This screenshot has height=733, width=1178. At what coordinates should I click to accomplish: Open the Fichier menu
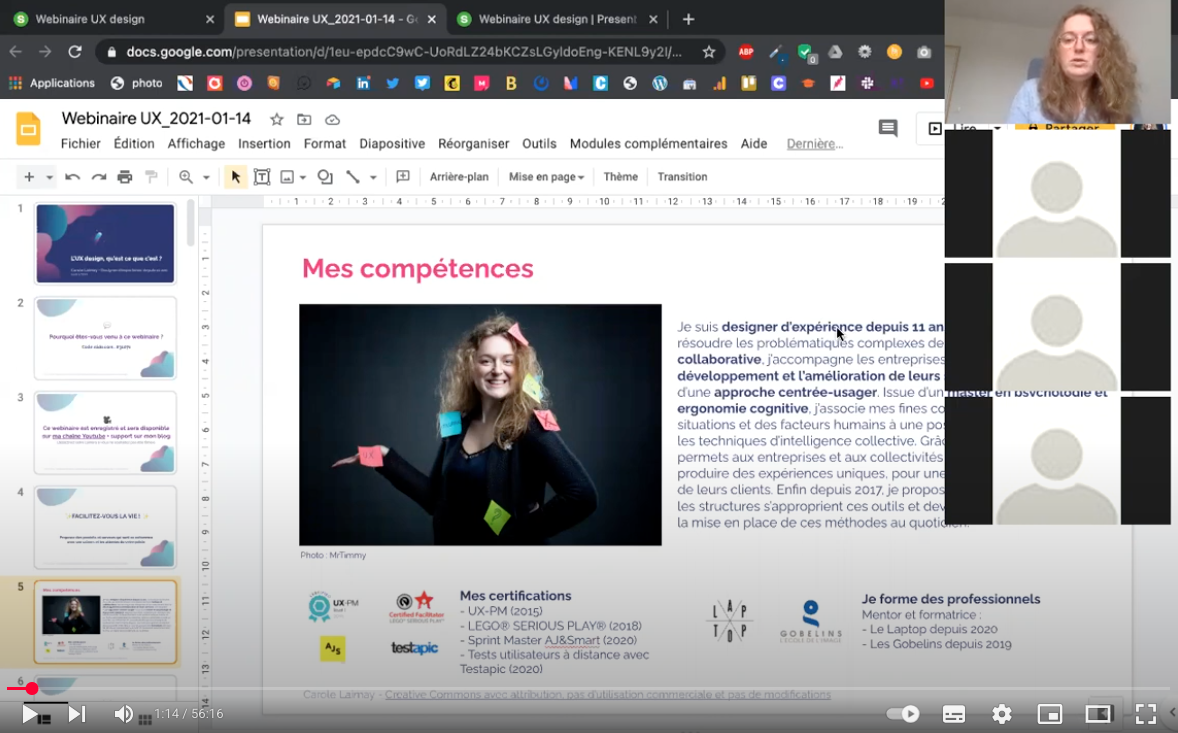80,143
